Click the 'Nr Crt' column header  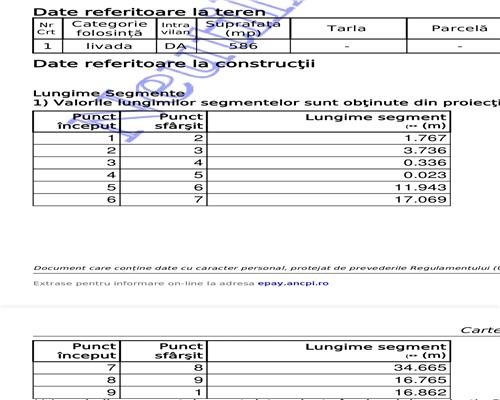click(47, 29)
